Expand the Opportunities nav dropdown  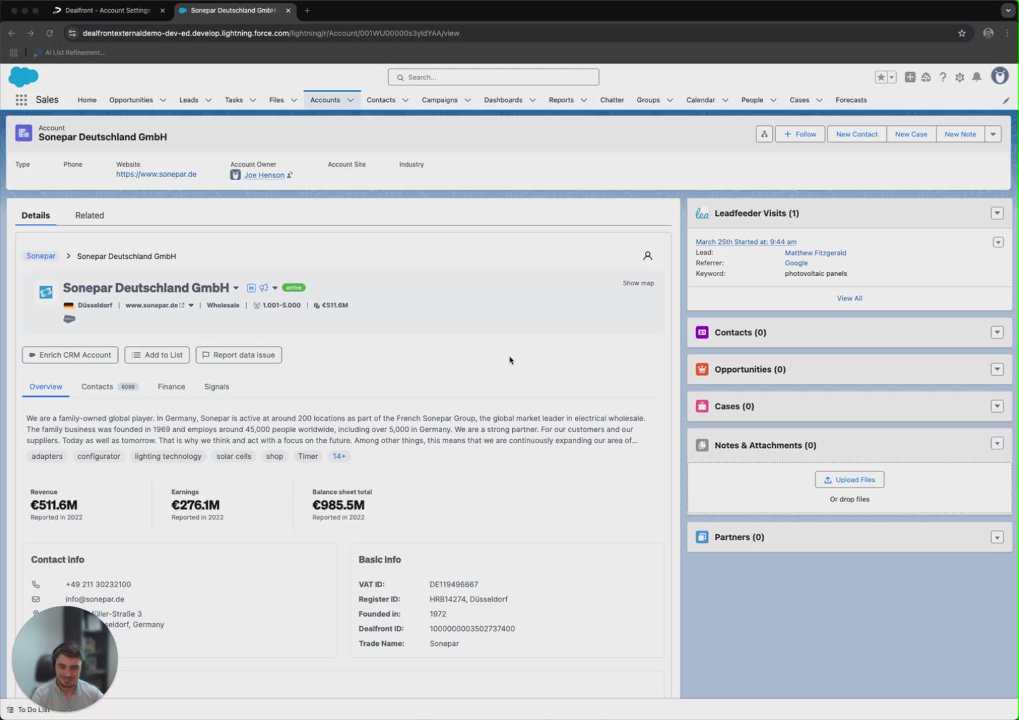click(163, 100)
